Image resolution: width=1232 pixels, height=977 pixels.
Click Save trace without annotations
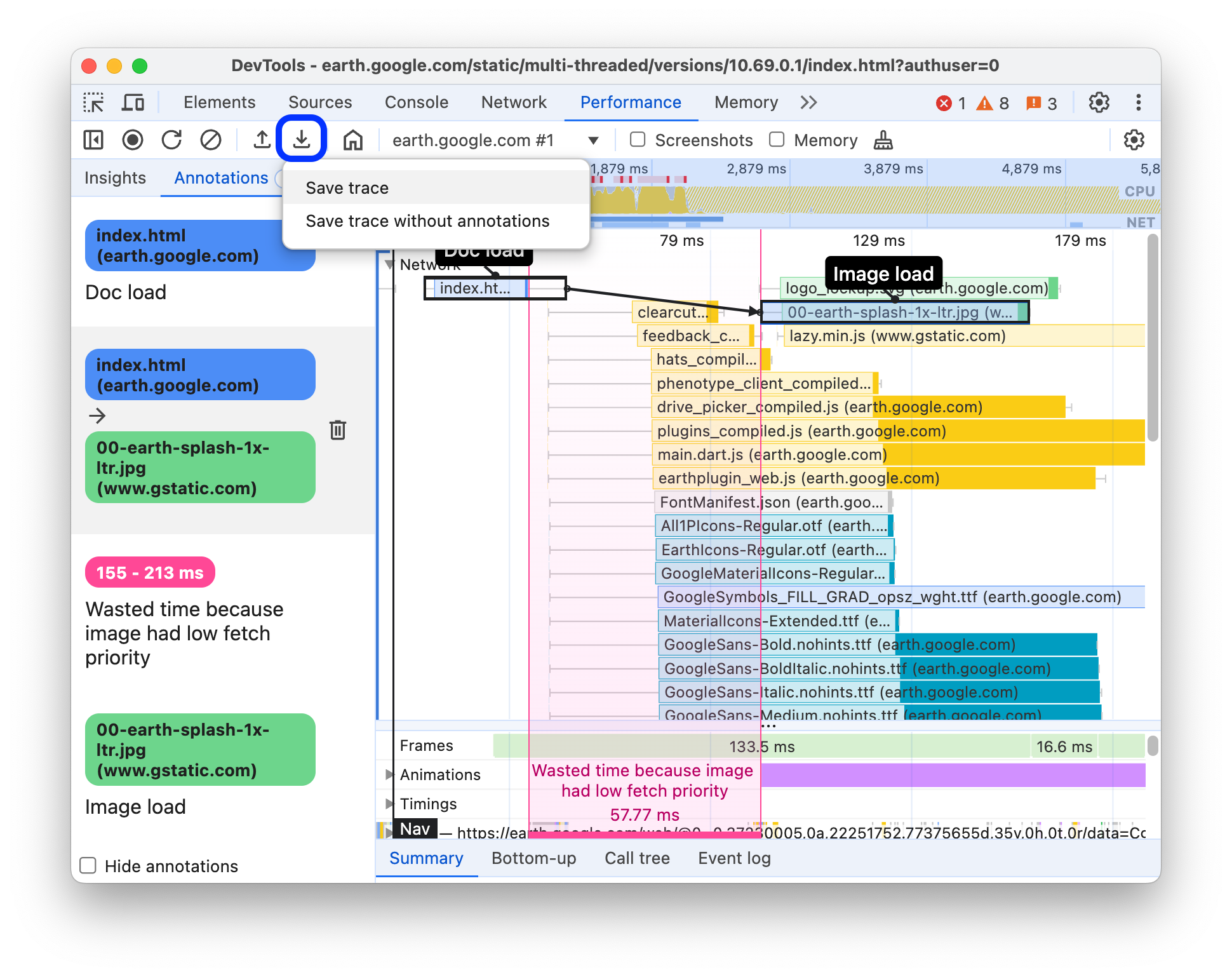coord(428,221)
